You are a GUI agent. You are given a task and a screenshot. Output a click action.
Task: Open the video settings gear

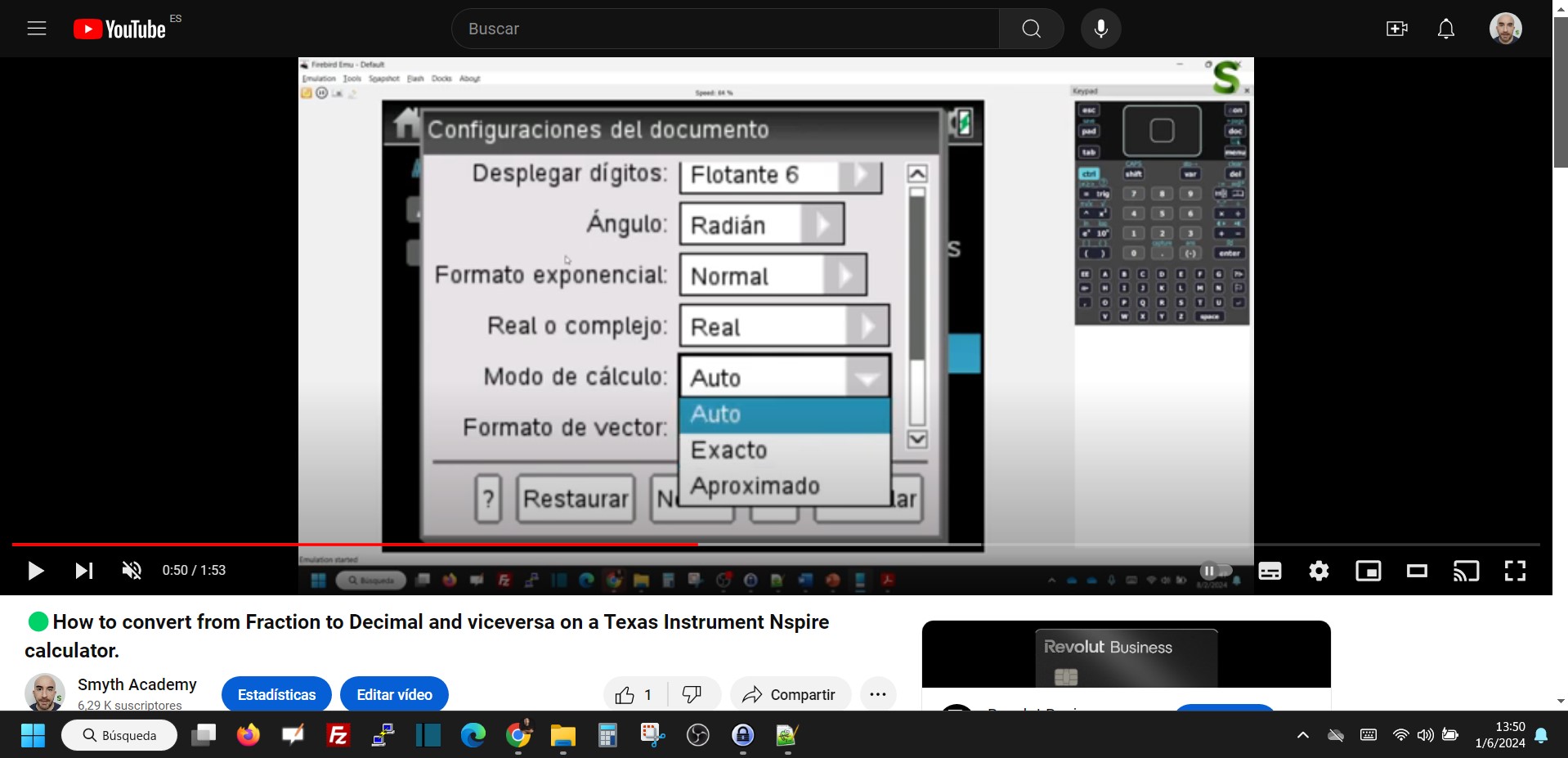pos(1319,571)
